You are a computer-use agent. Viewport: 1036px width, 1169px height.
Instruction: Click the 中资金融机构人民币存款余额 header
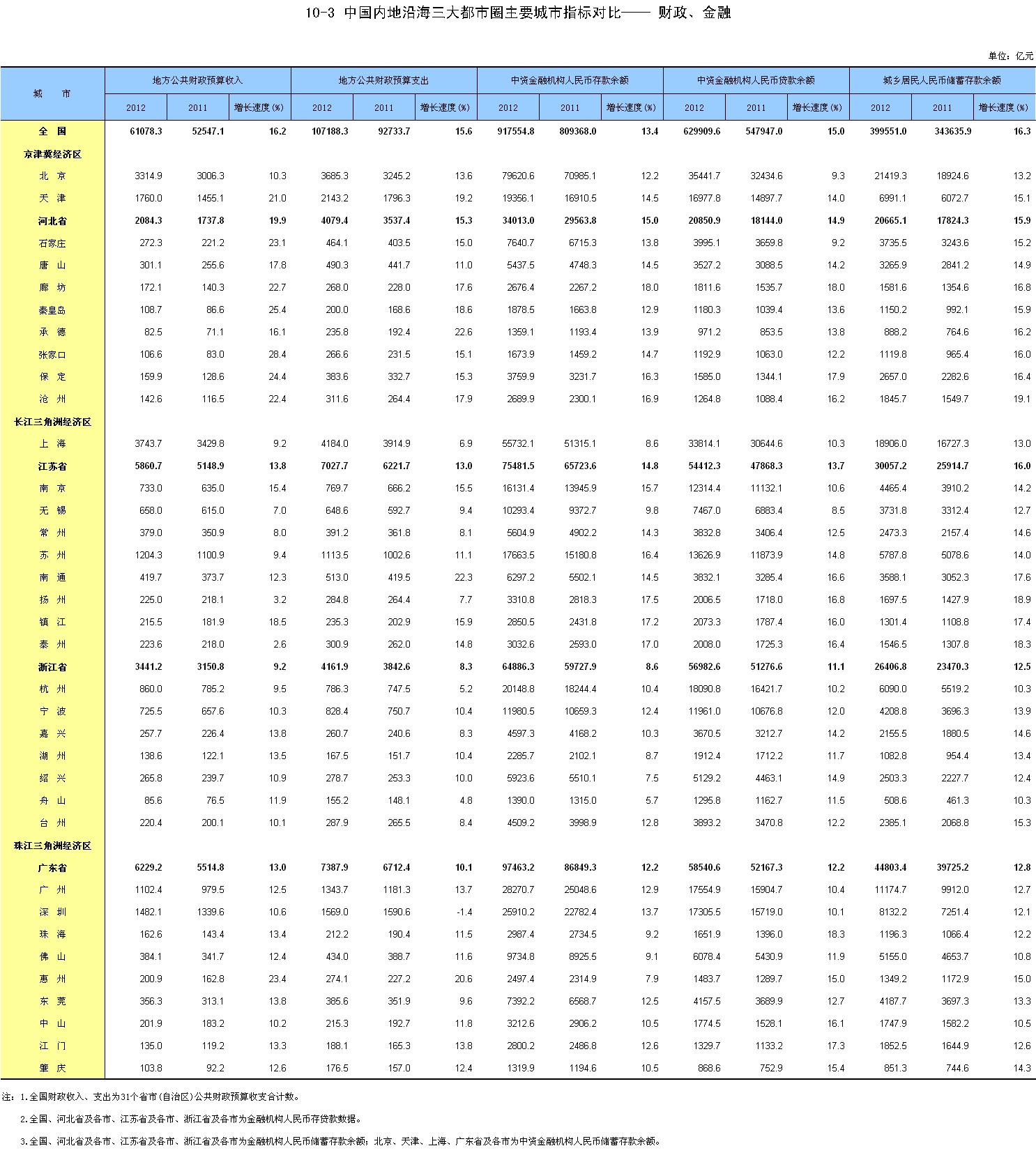(570, 80)
